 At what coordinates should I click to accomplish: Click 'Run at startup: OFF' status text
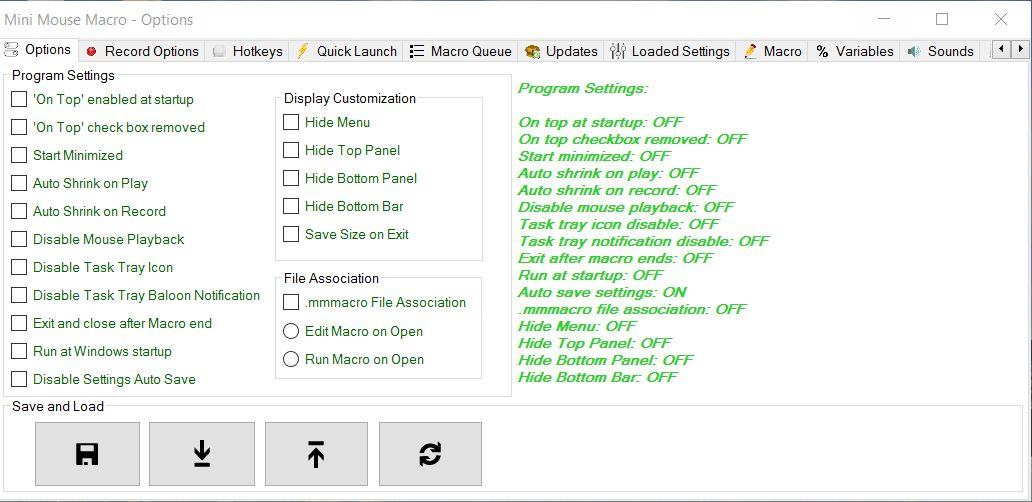click(x=590, y=275)
